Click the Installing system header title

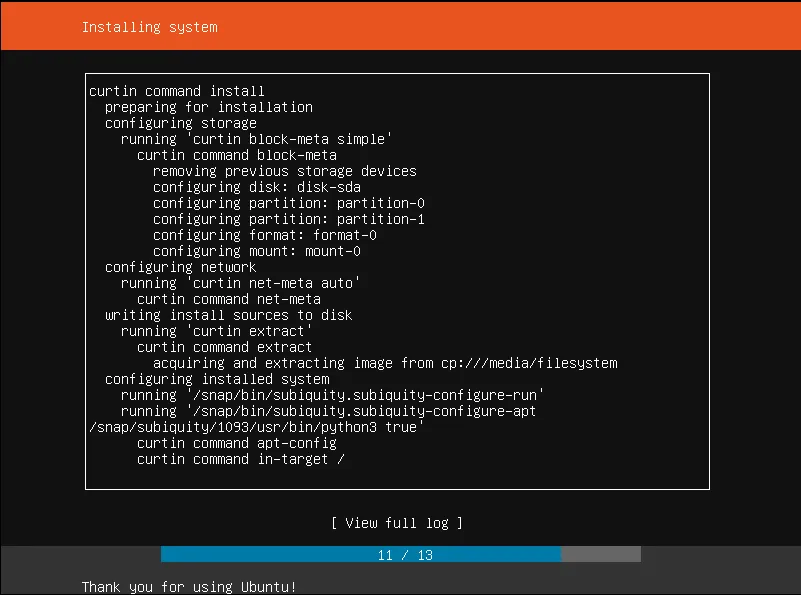coord(149,26)
